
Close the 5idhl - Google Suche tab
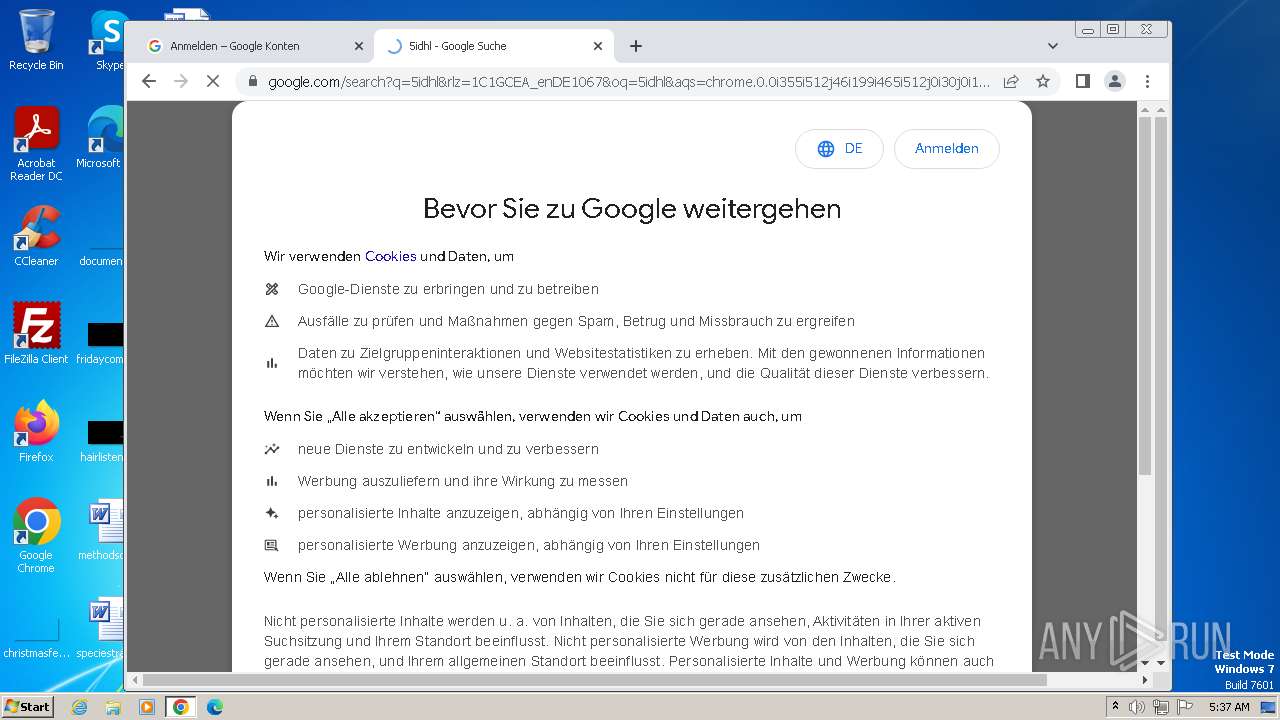pos(598,46)
